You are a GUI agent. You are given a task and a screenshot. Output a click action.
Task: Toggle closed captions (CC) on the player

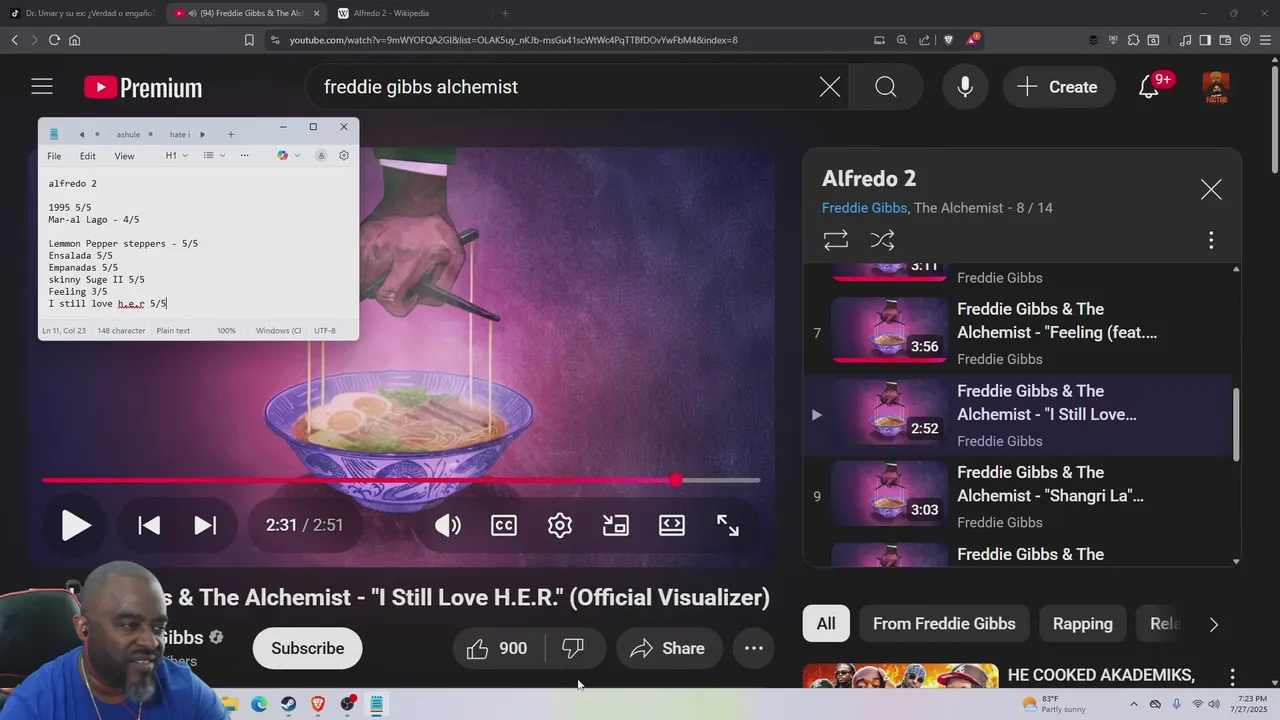(504, 525)
